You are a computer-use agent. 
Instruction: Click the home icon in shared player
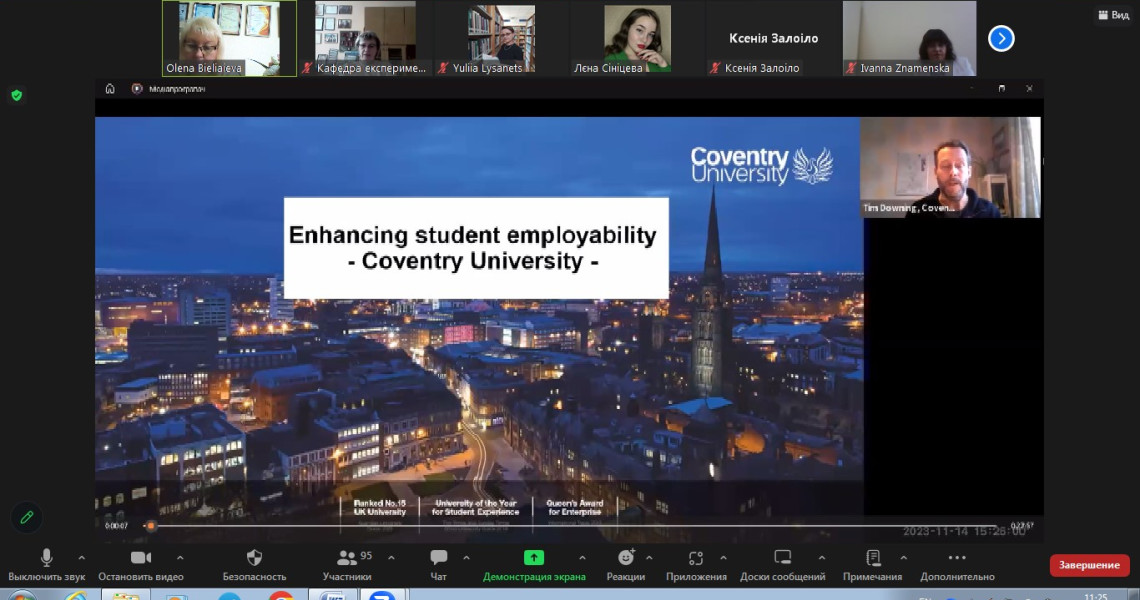pyautogui.click(x=110, y=89)
